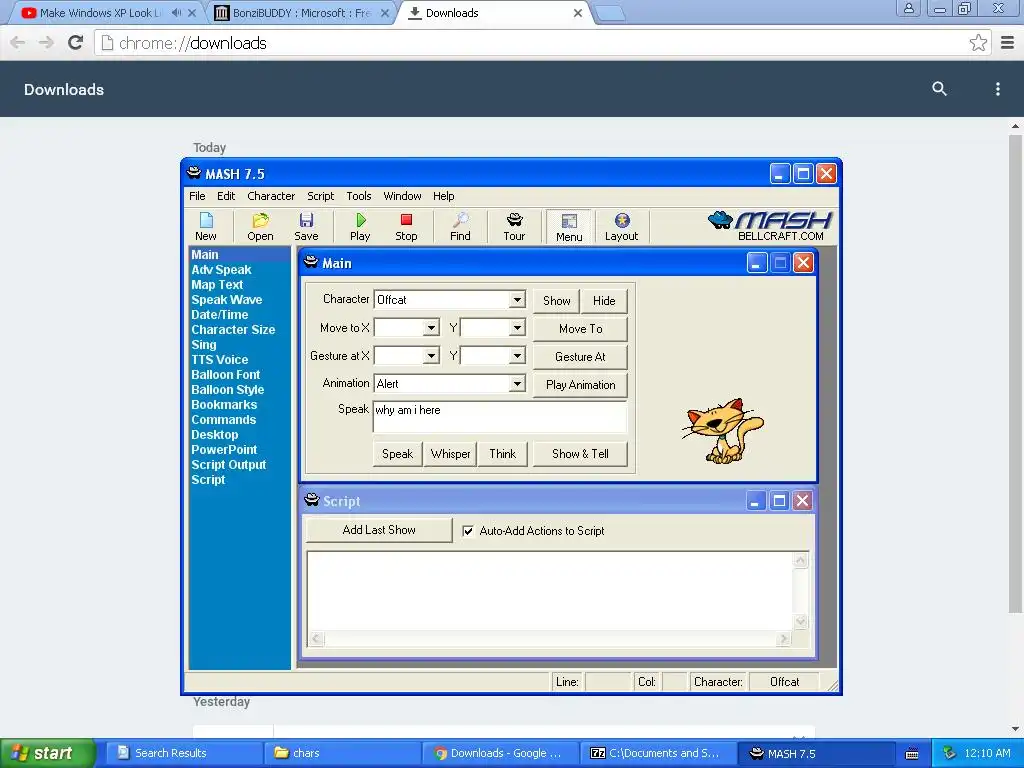Click the Whisper button
The height and width of the screenshot is (768, 1024).
click(x=450, y=454)
